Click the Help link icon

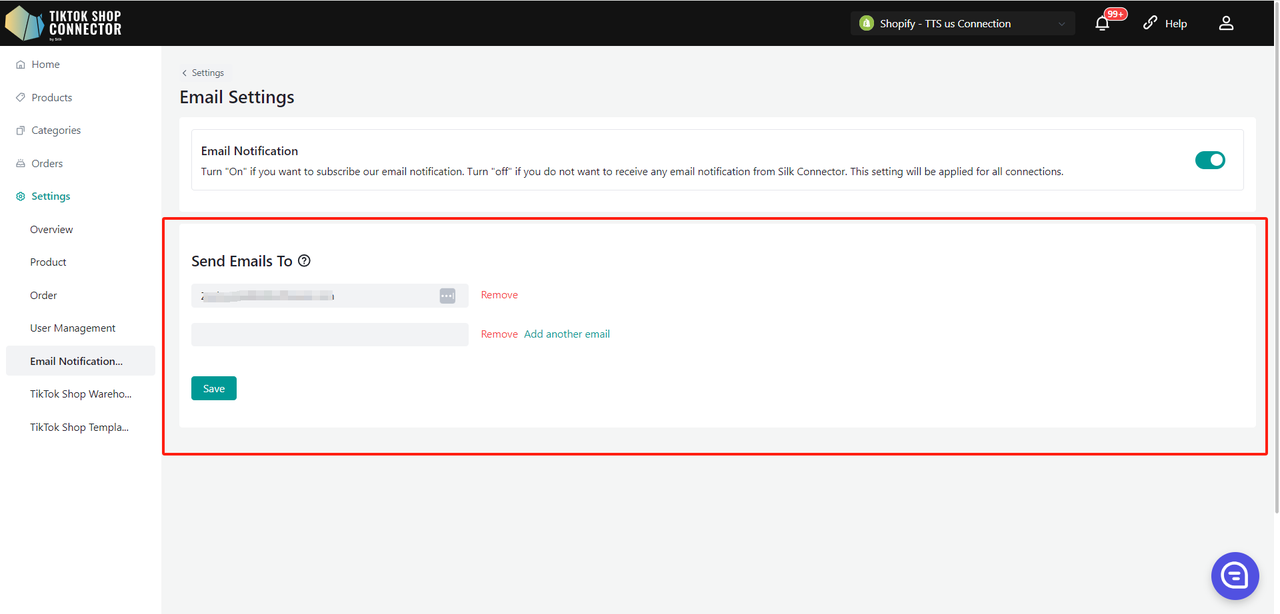coord(1150,23)
